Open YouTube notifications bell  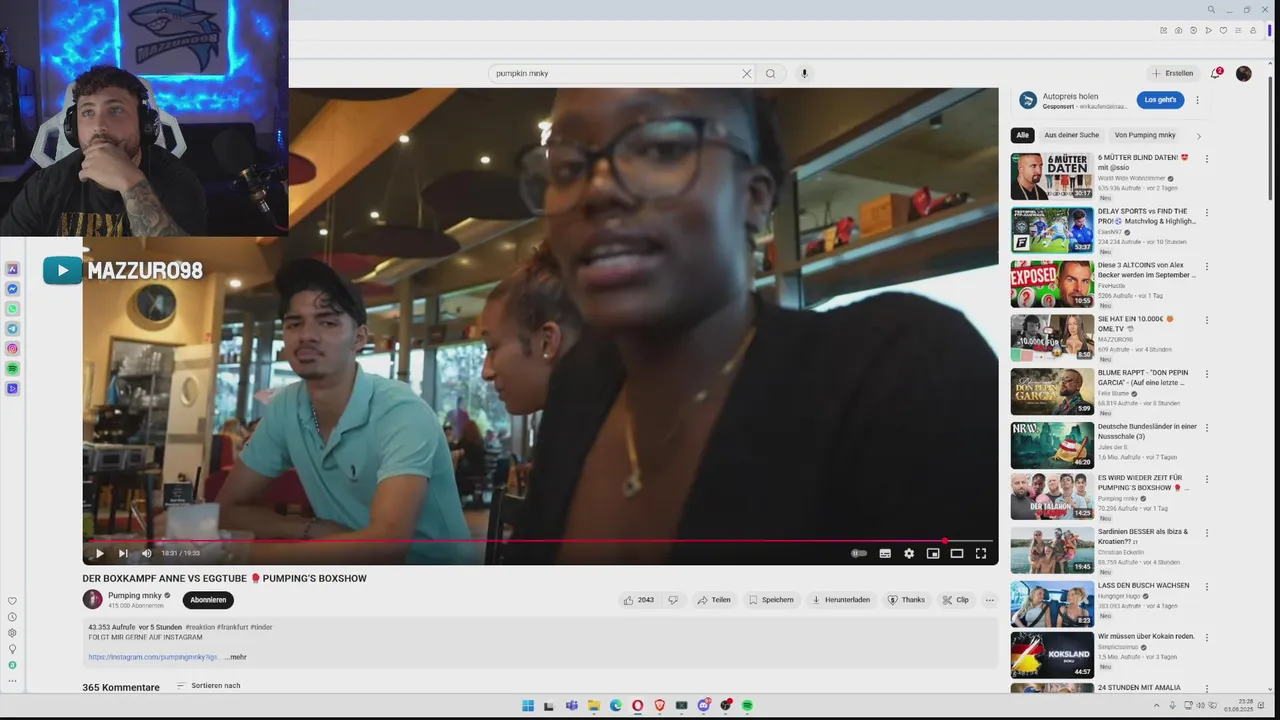(1216, 73)
